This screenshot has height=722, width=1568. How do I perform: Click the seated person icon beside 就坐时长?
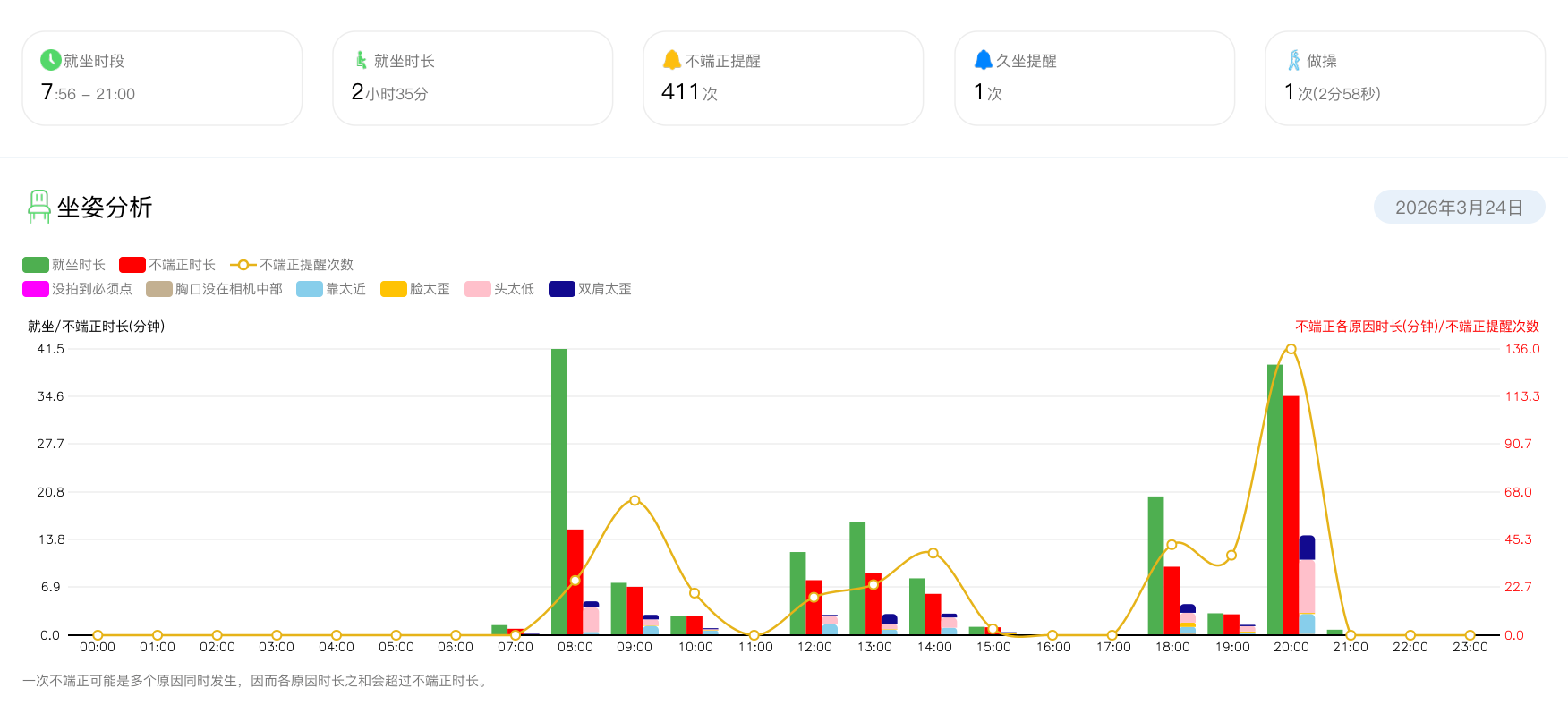pos(361,60)
